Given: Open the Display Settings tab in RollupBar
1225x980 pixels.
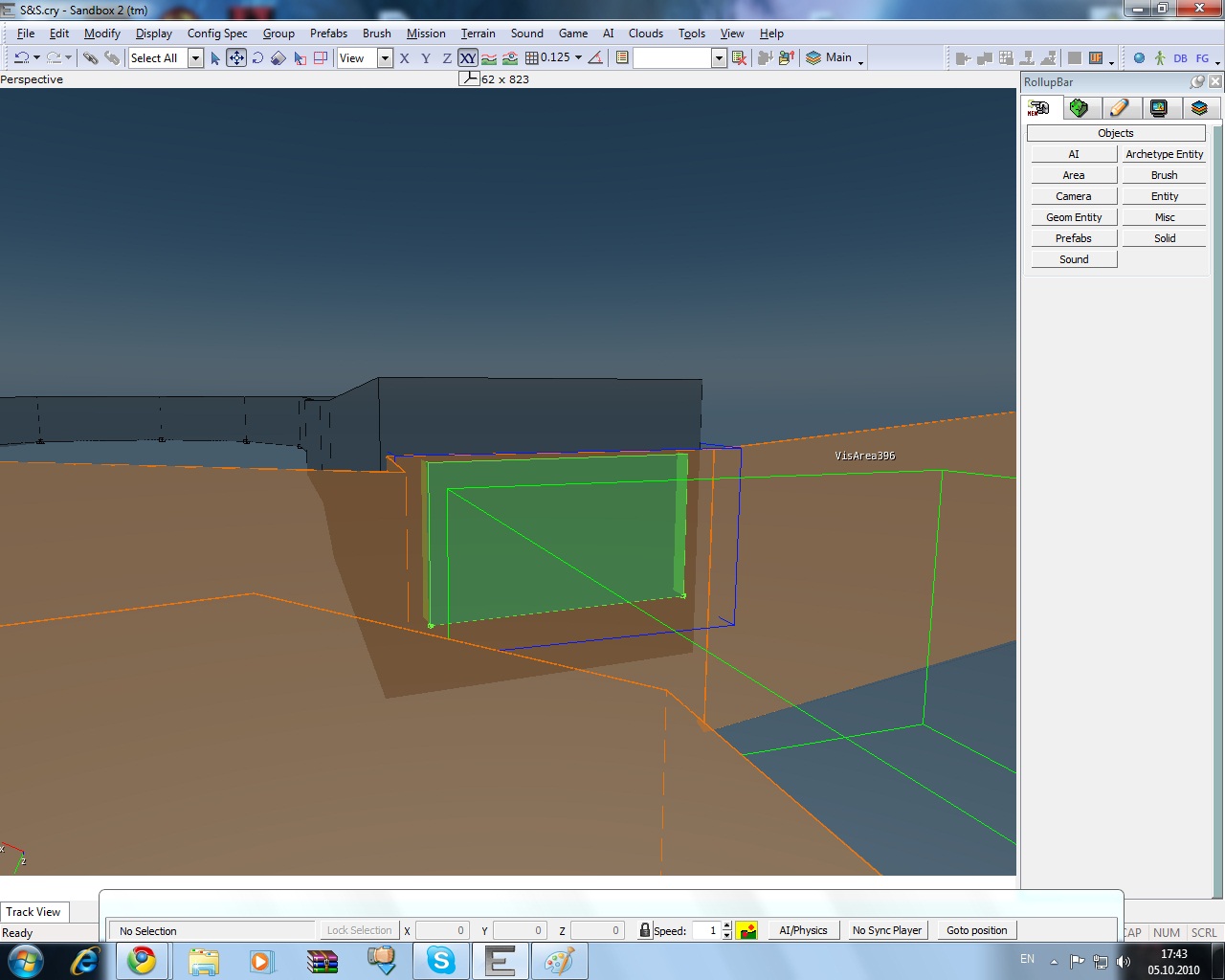Looking at the screenshot, I should click(x=1159, y=108).
